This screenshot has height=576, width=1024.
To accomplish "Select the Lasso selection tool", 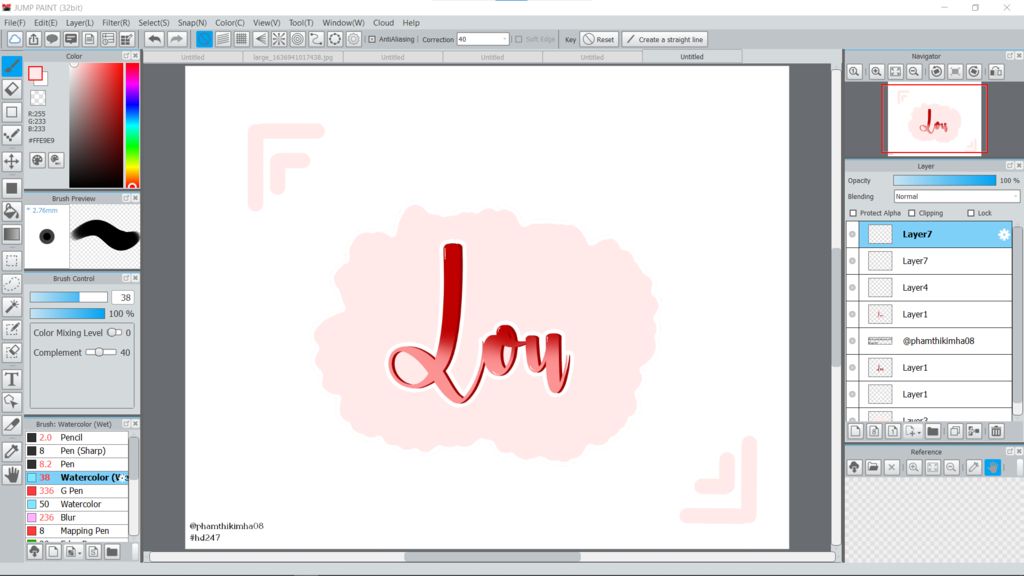I will 12,283.
